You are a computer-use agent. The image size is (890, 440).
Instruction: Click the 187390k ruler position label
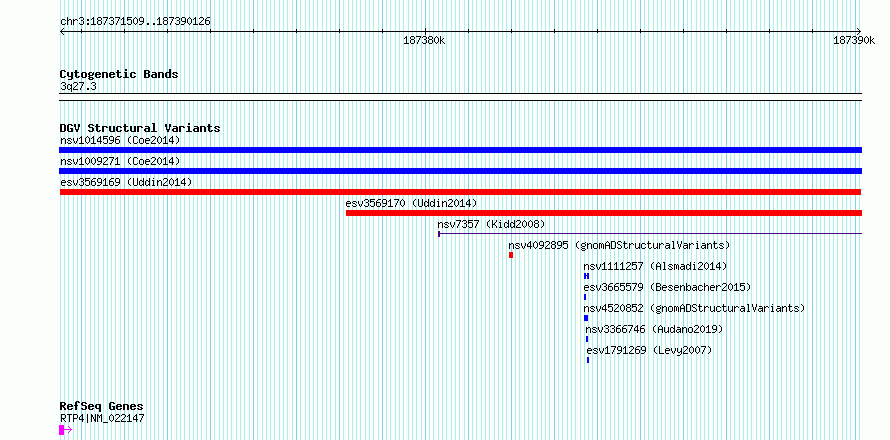point(854,40)
